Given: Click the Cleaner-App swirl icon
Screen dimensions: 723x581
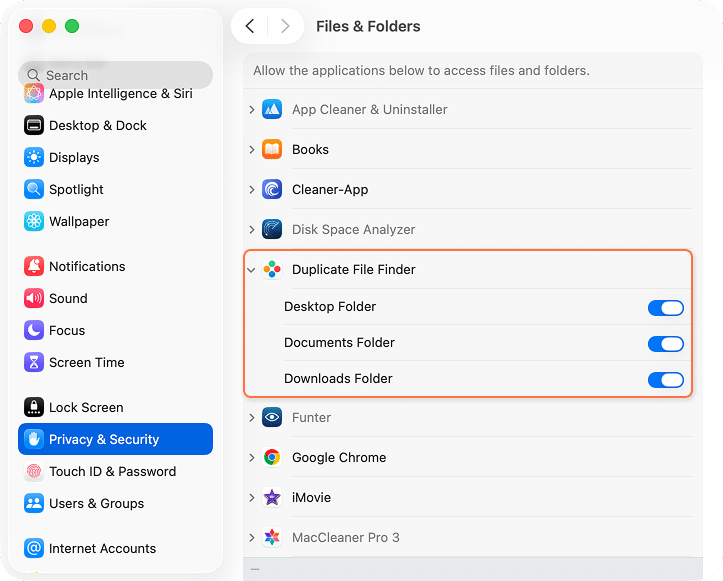Looking at the screenshot, I should [272, 190].
